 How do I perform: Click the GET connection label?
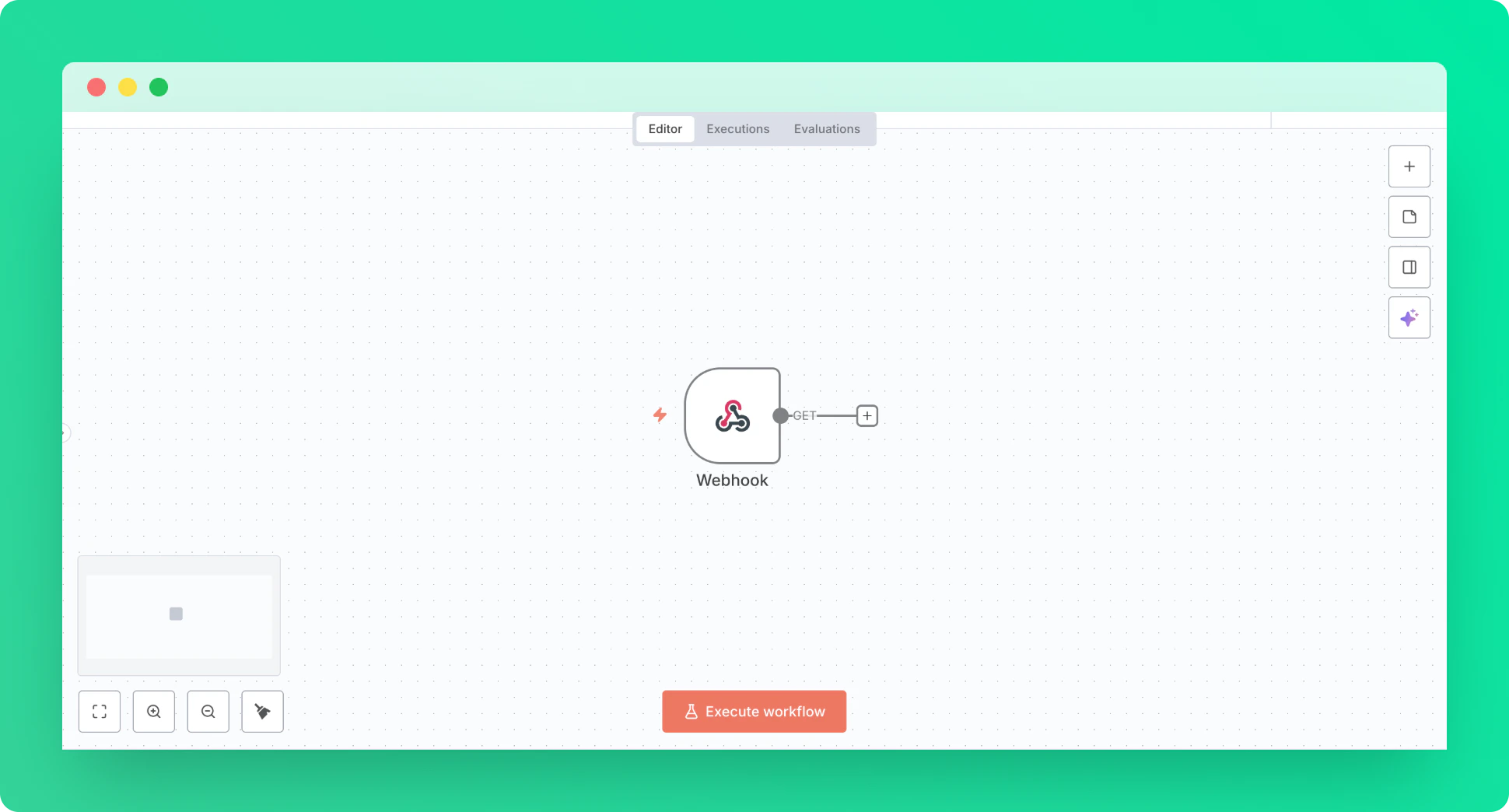coord(804,416)
